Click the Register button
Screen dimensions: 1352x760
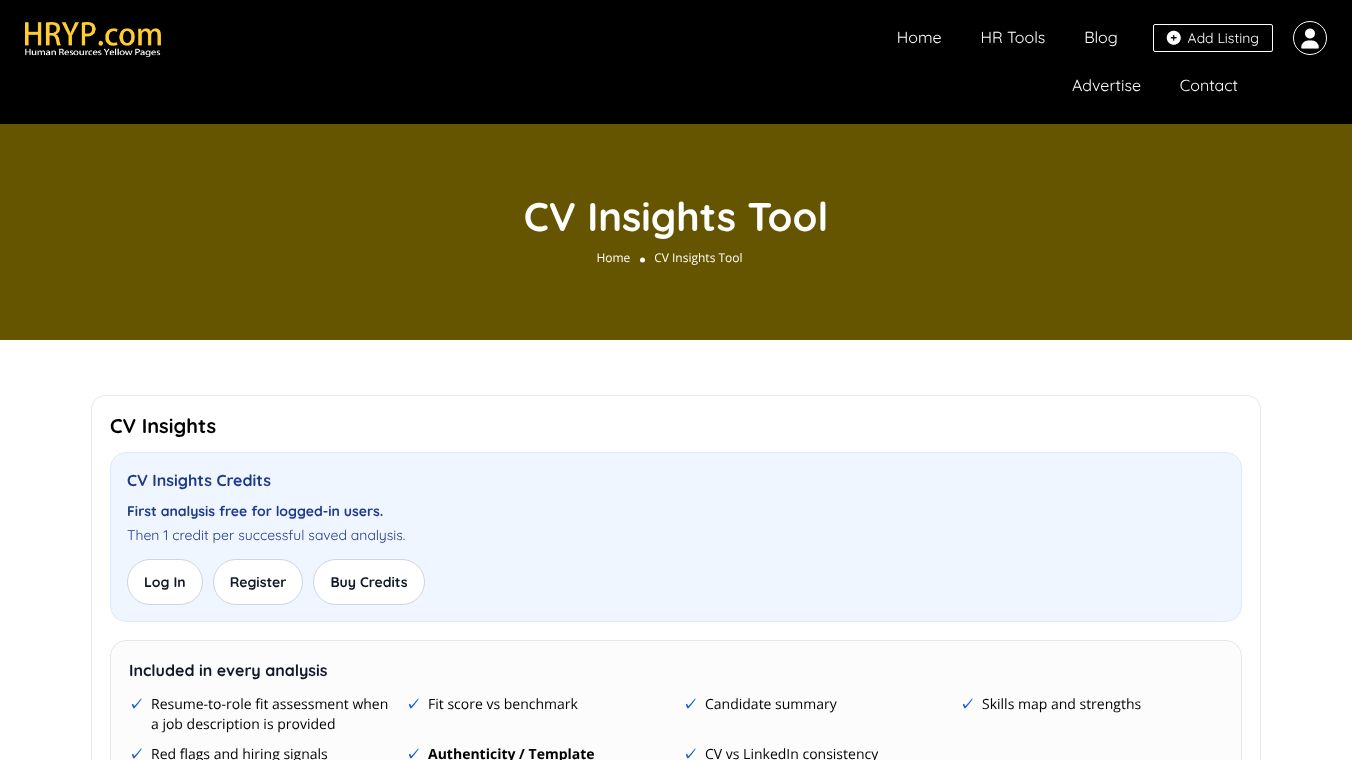258,582
